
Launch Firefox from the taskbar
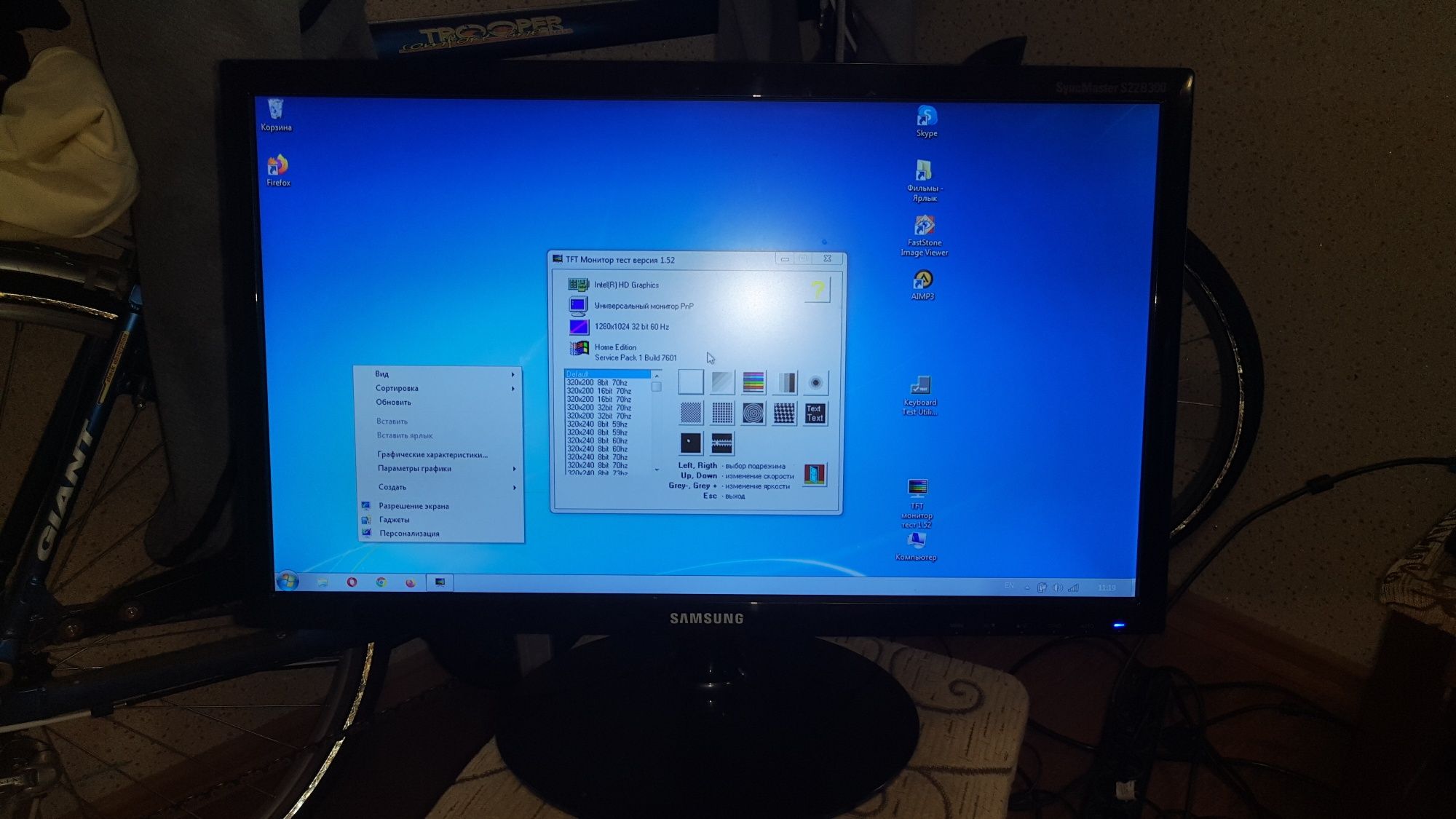[411, 582]
